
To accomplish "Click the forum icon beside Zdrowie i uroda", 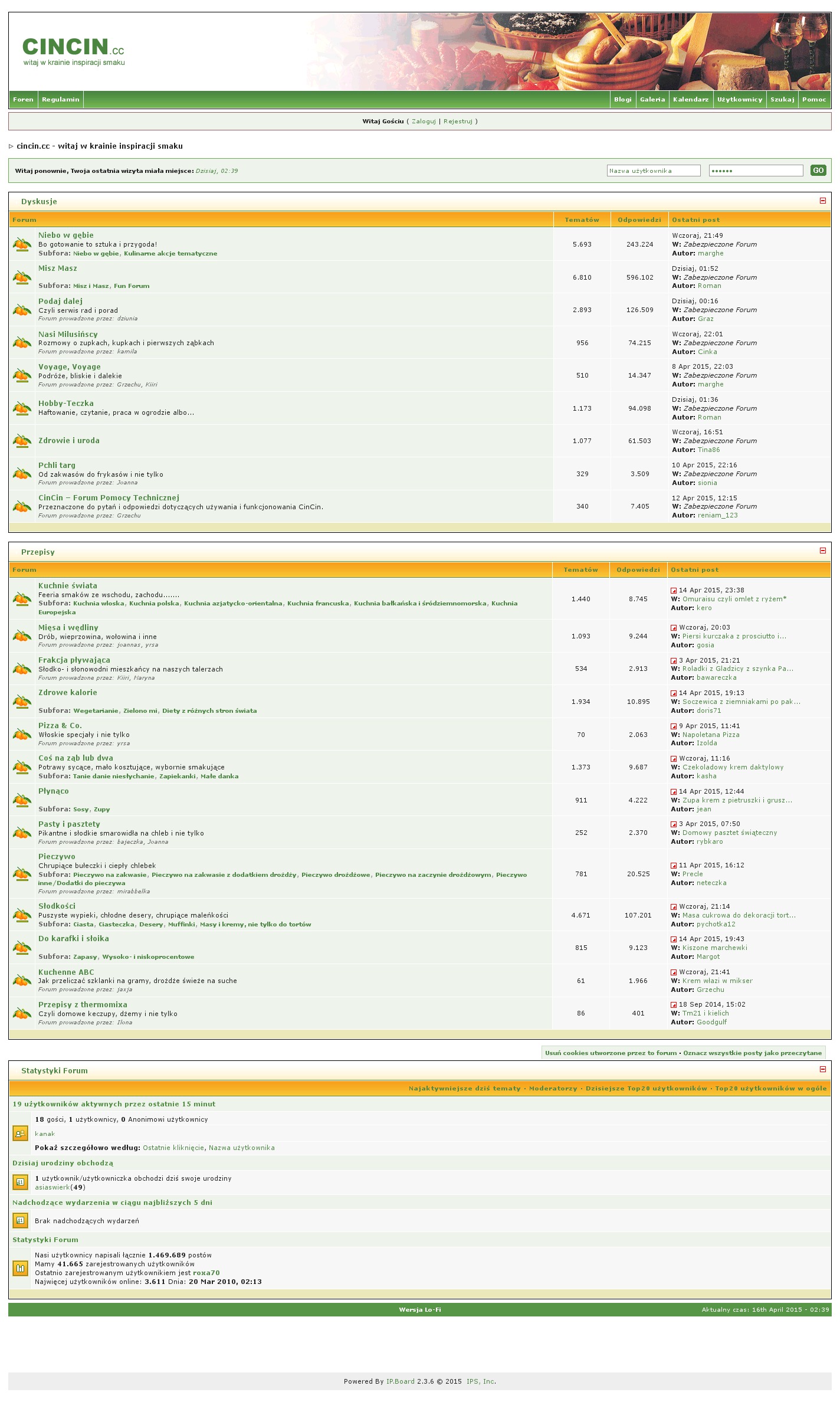I will click(x=22, y=441).
